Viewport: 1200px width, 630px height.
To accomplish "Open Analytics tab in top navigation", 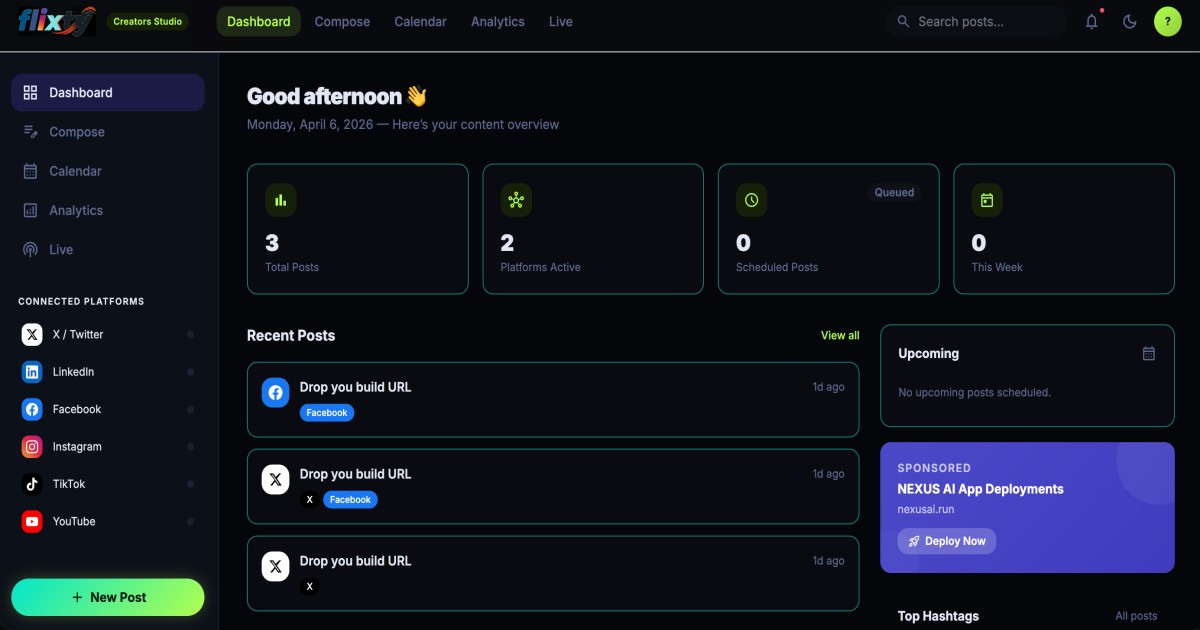I will click(x=498, y=21).
